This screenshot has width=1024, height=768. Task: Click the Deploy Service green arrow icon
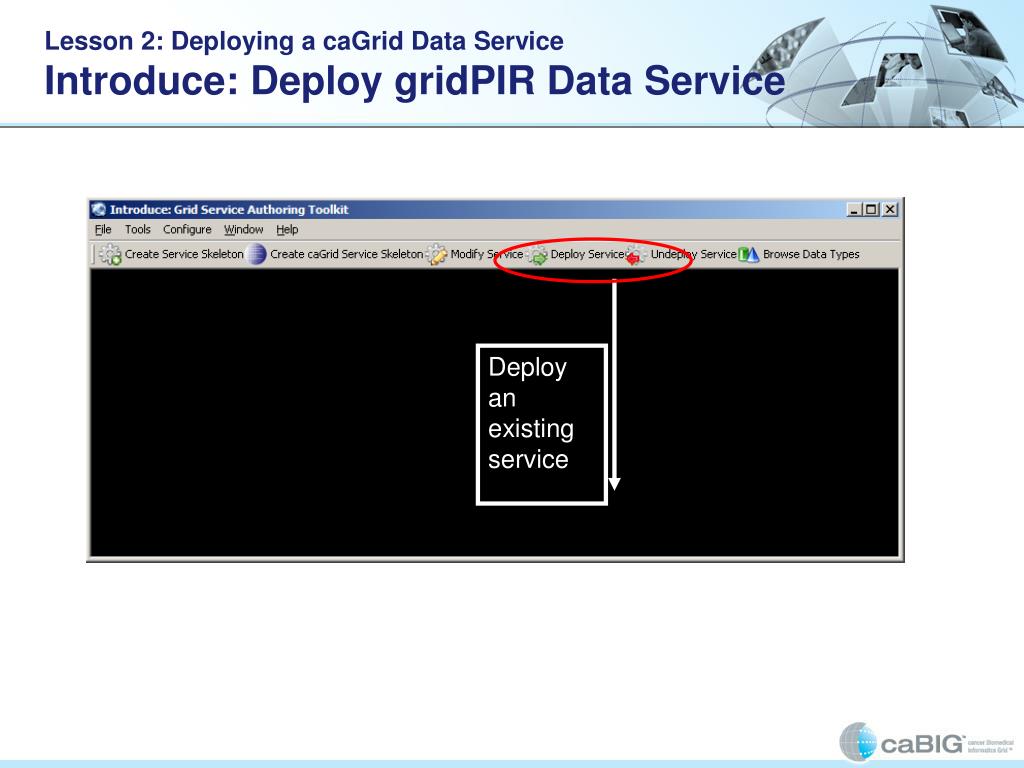click(x=537, y=255)
